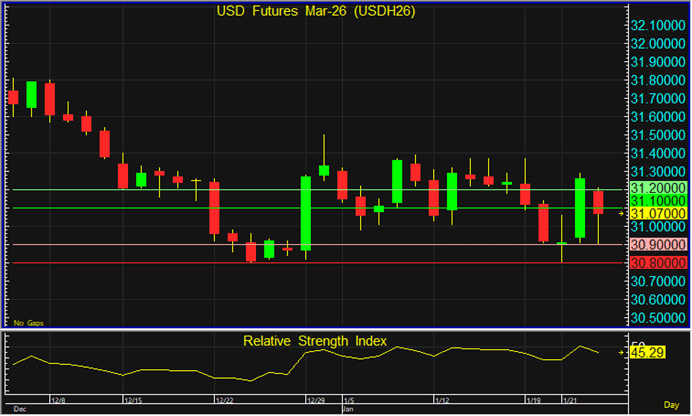
Task: Click the small arrow beside 31.07000
Action: [x=622, y=213]
